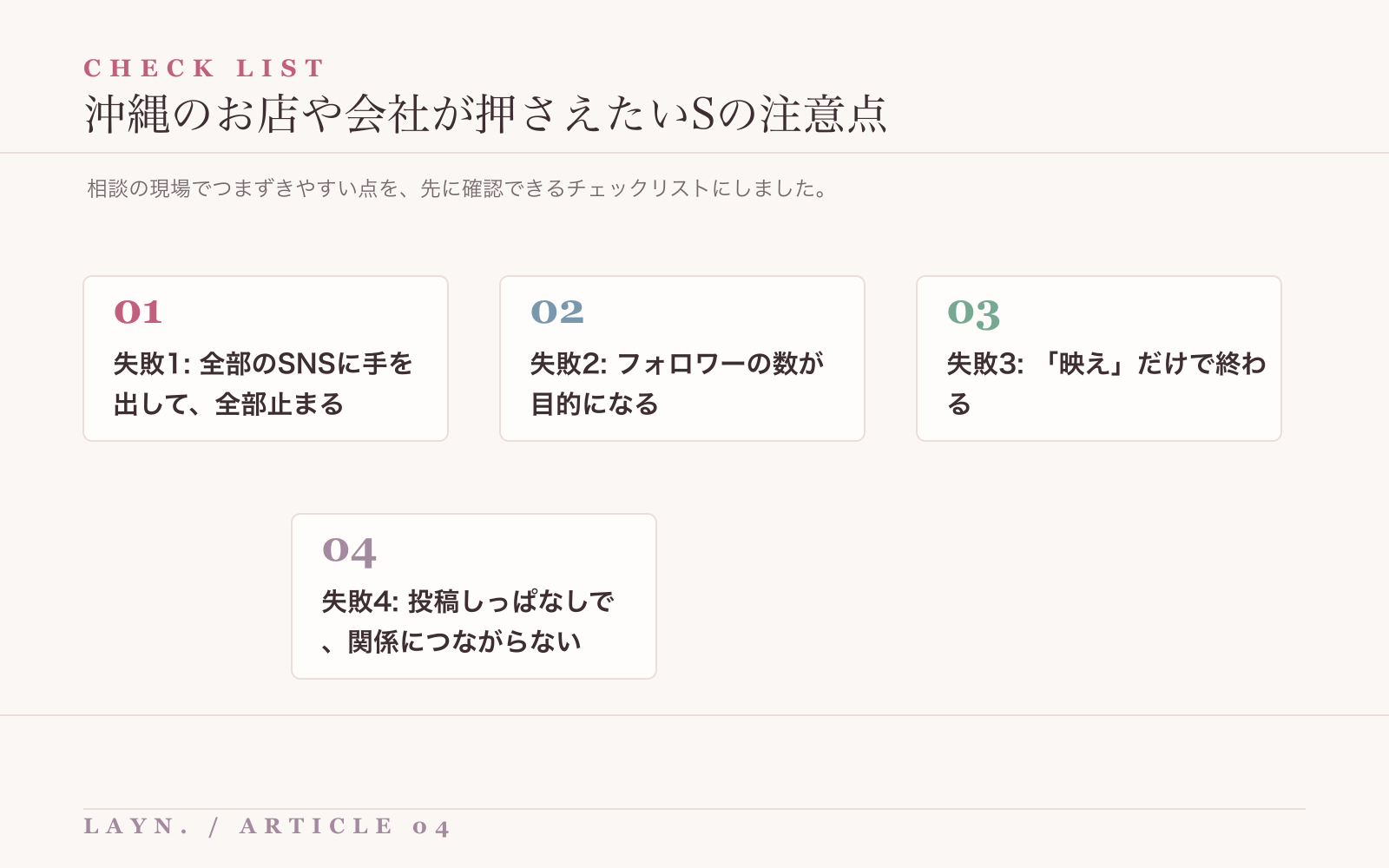Click the blue 02 number
This screenshot has height=868, width=1389.
pyautogui.click(x=557, y=312)
